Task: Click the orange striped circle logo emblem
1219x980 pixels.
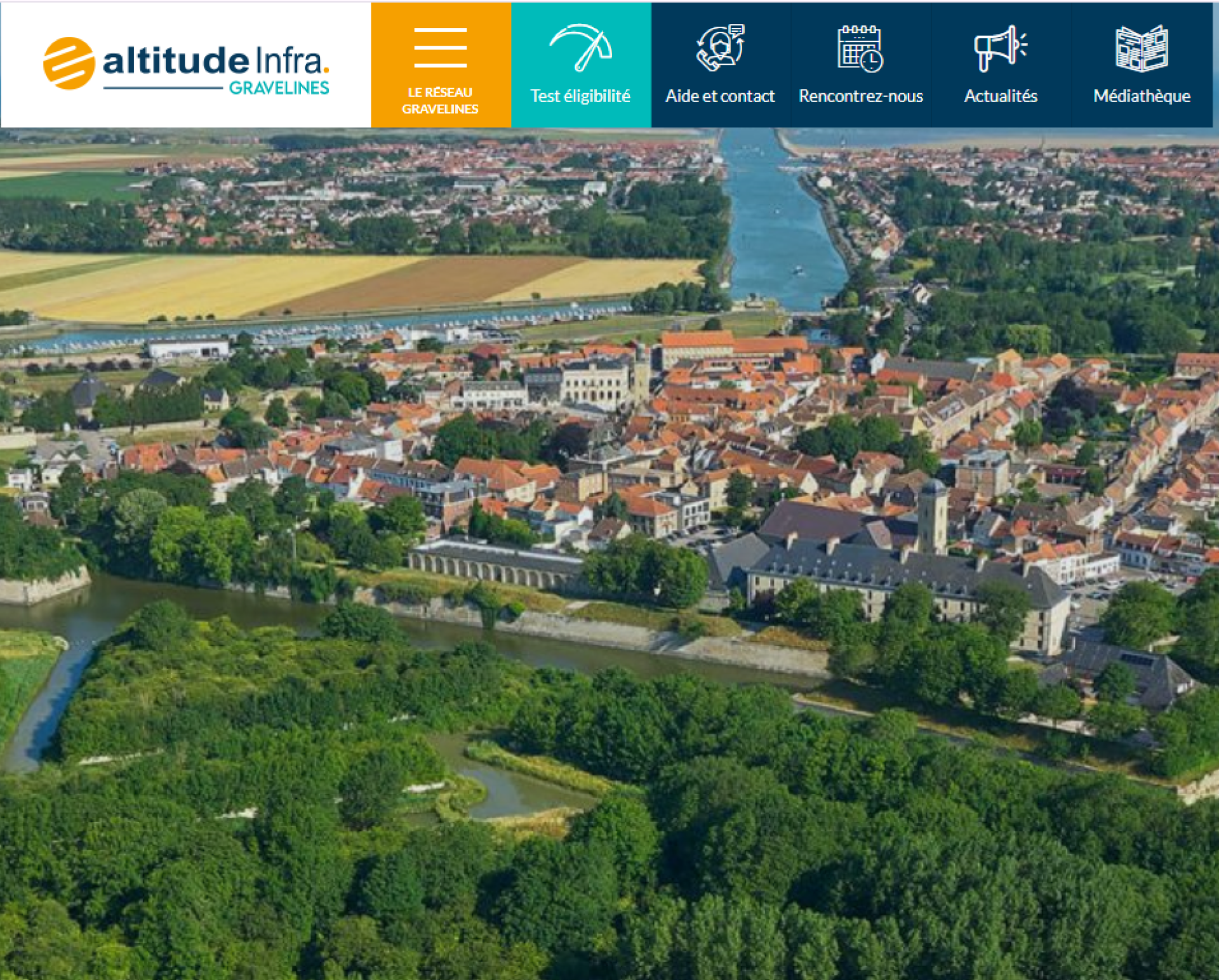Action: click(69, 63)
